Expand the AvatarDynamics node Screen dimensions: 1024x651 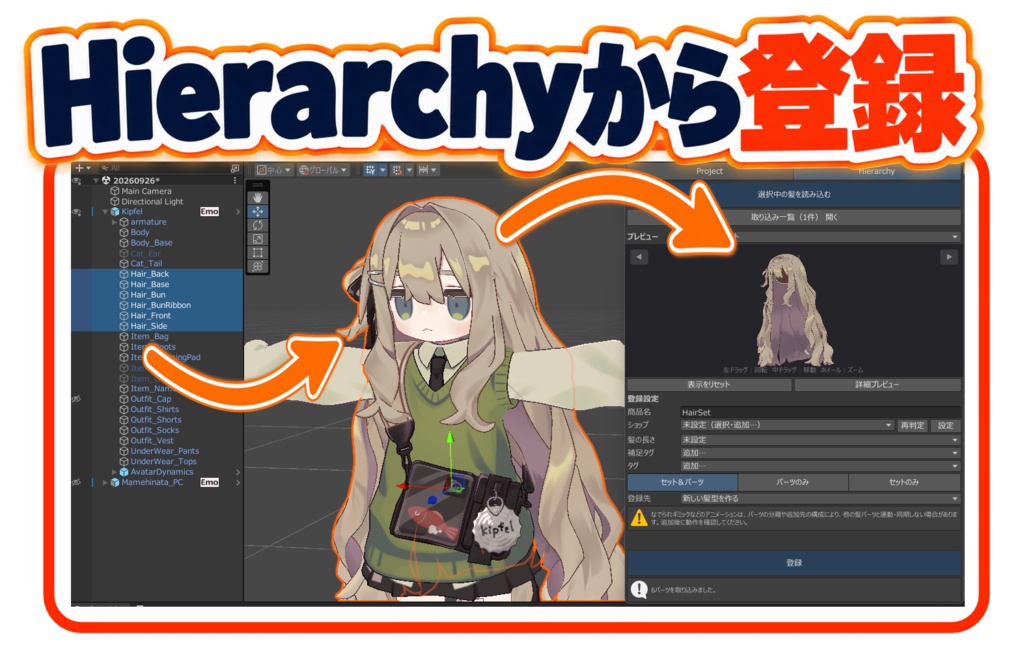(x=114, y=471)
